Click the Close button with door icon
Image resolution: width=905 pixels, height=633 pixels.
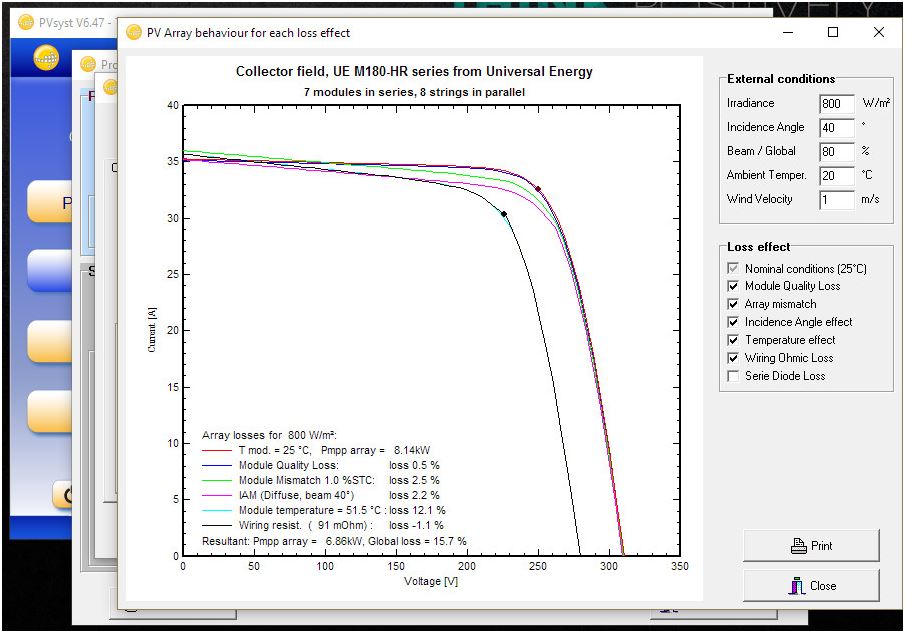point(811,586)
